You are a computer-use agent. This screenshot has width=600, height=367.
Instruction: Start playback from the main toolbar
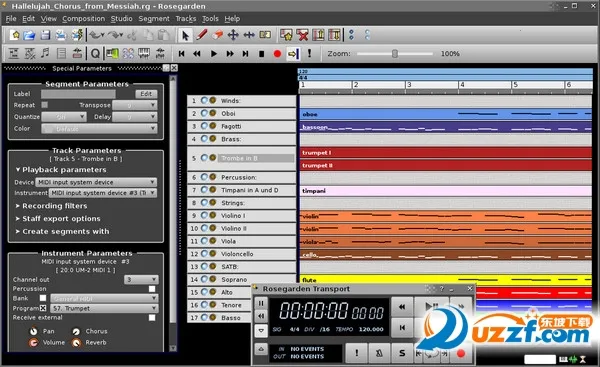tap(214, 54)
